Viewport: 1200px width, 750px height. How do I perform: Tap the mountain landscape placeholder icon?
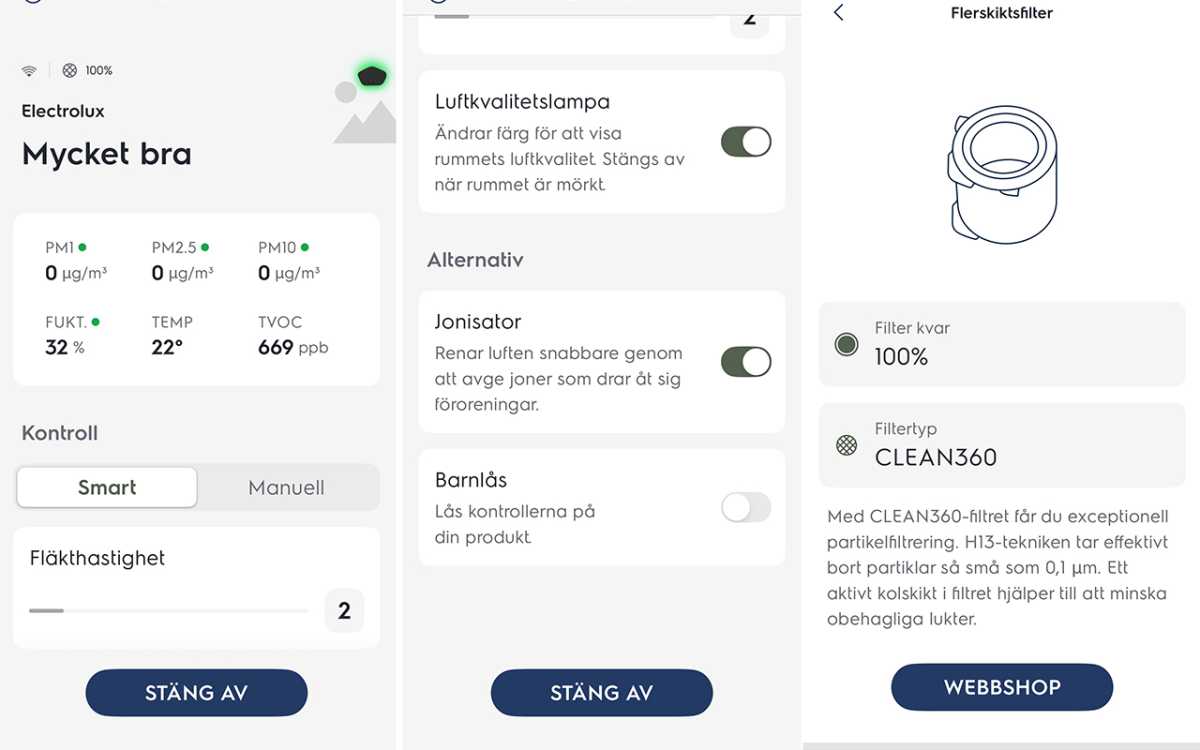(x=362, y=115)
